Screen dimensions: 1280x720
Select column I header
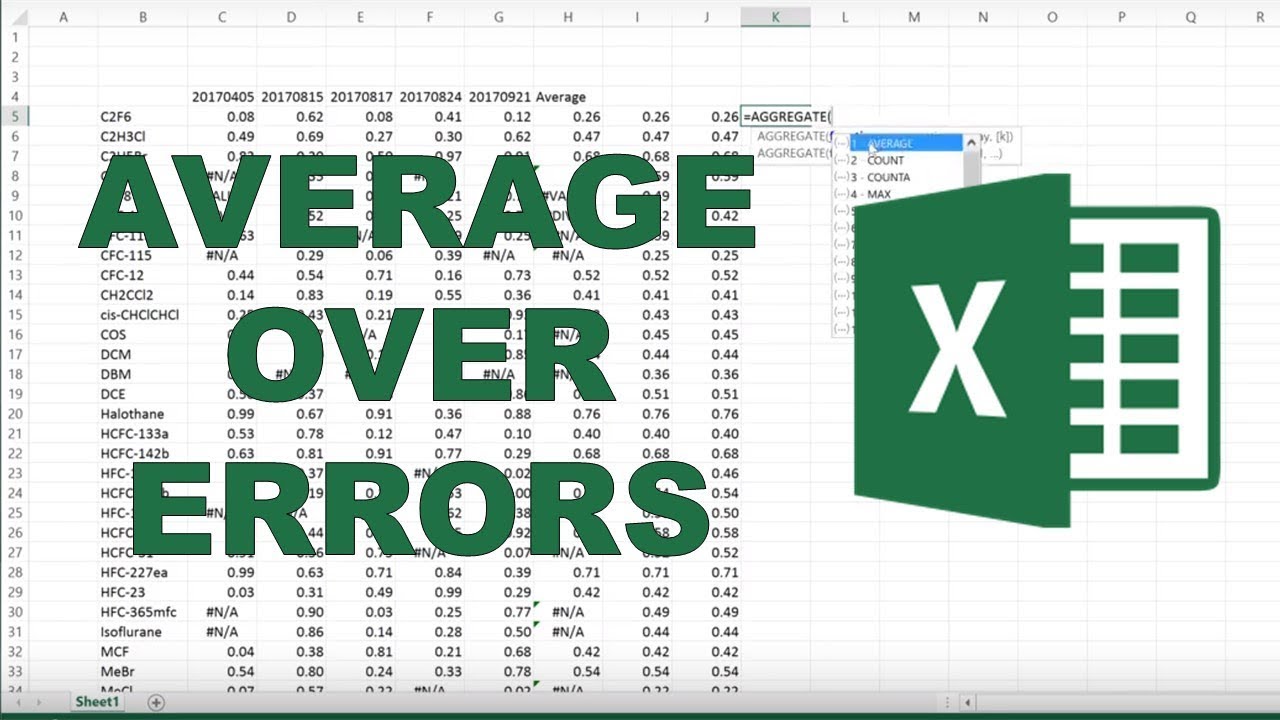tap(636, 17)
